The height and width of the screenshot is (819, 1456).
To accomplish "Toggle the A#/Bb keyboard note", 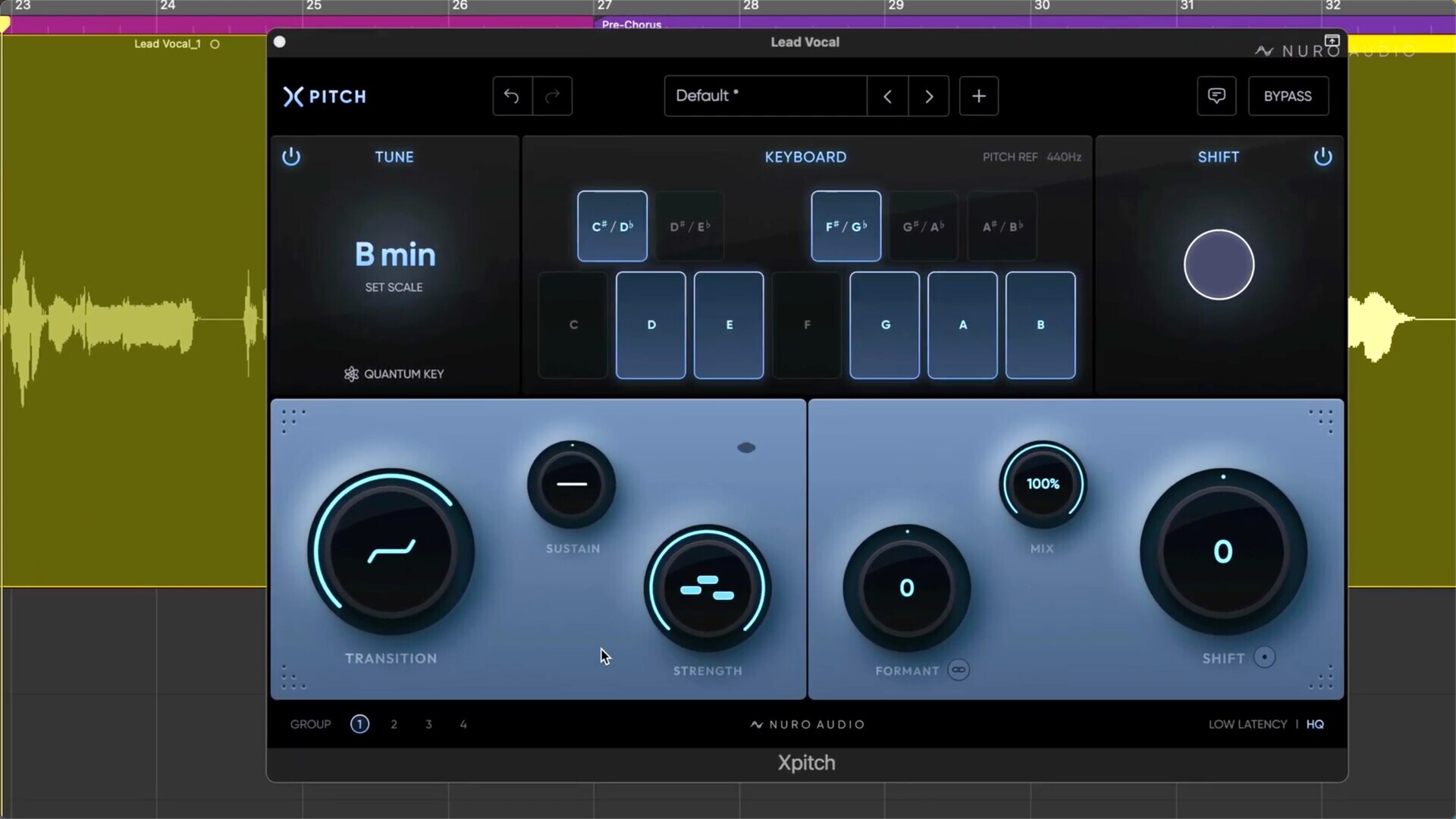I will point(1002,226).
